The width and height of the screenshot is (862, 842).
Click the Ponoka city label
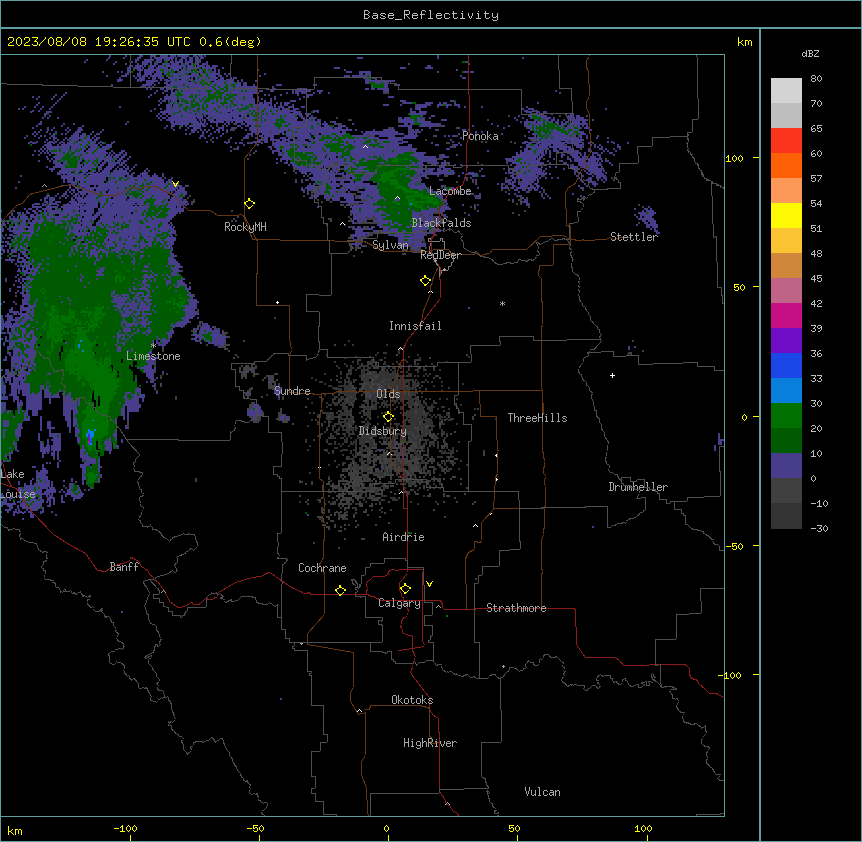[480, 136]
